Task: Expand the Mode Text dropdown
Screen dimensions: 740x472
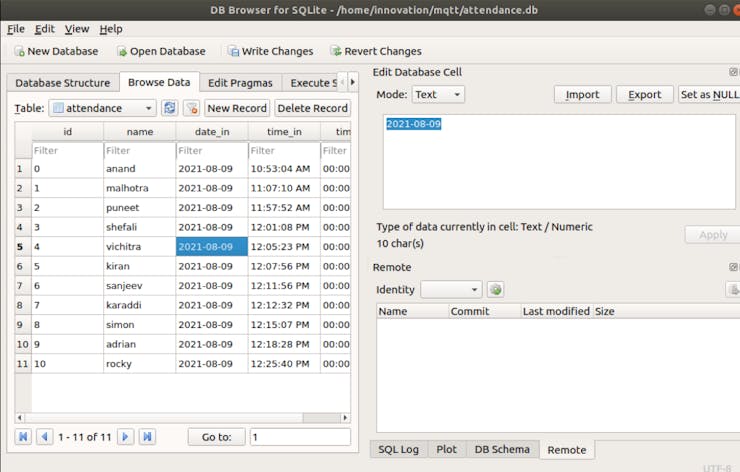Action: [x=438, y=95]
